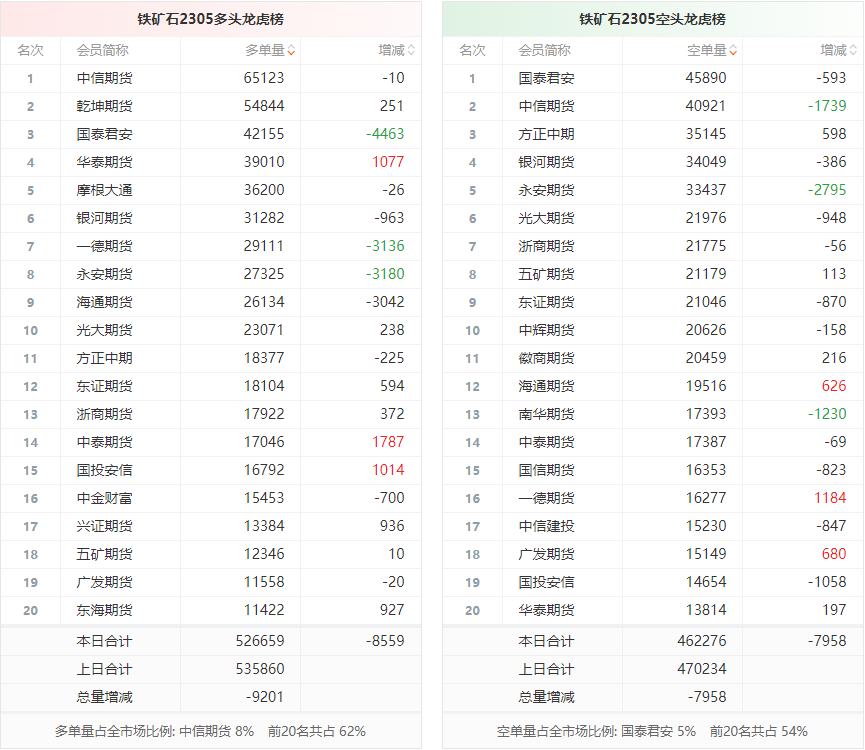
Task: Select 兴证期货 in the long table
Action: [x=104, y=526]
